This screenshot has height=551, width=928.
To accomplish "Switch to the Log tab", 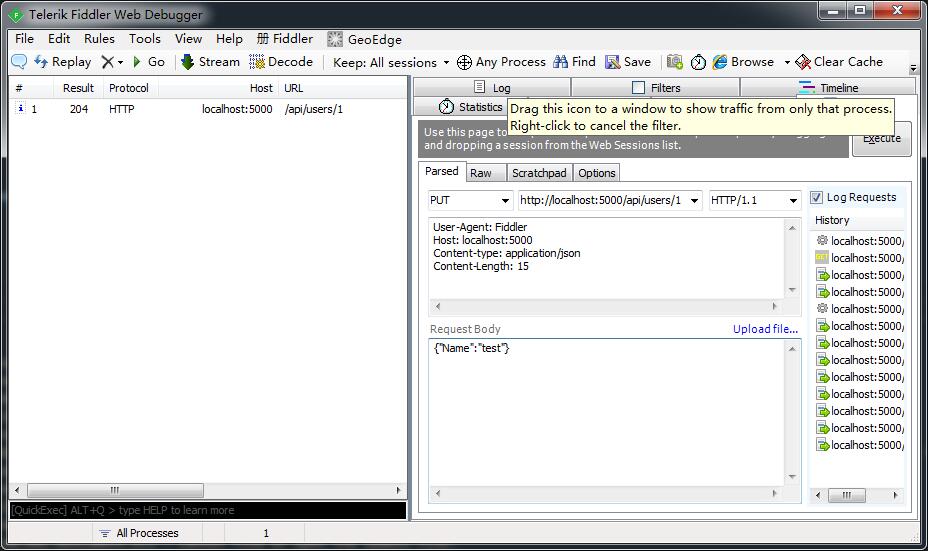I will click(492, 88).
